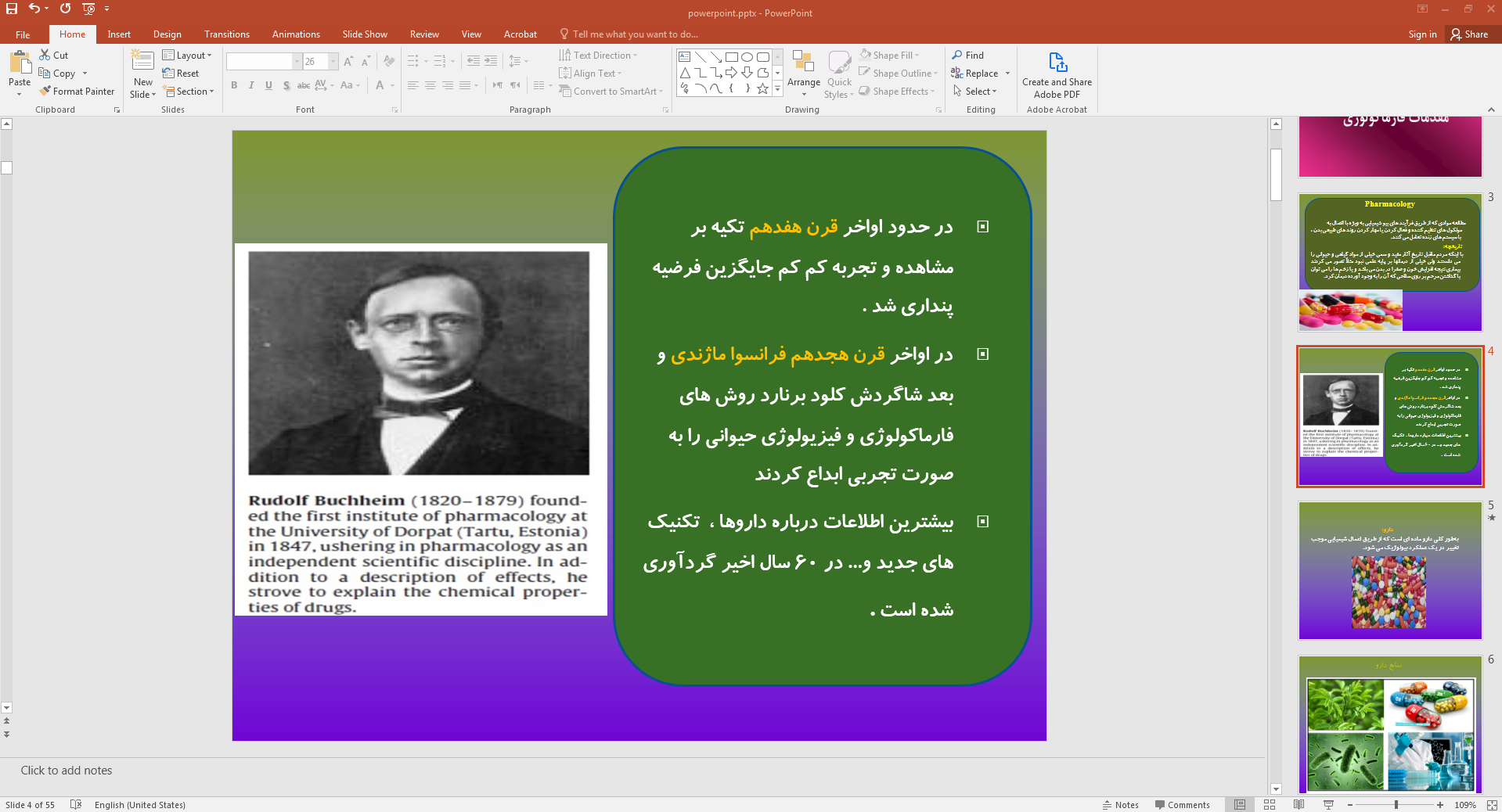Open the File menu
The width and height of the screenshot is (1502, 812).
(x=23, y=34)
